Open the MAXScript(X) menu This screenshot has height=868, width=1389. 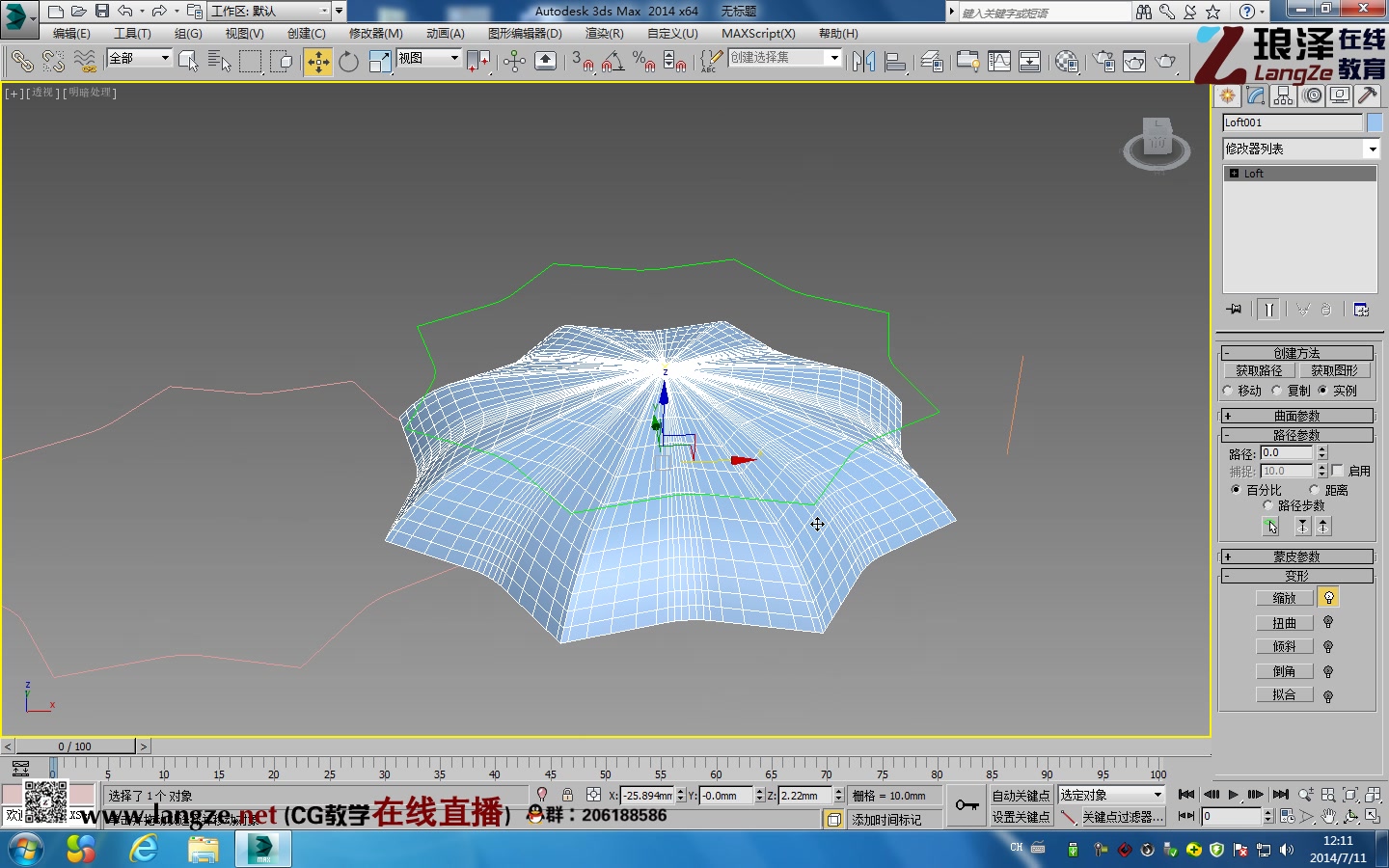(x=757, y=34)
